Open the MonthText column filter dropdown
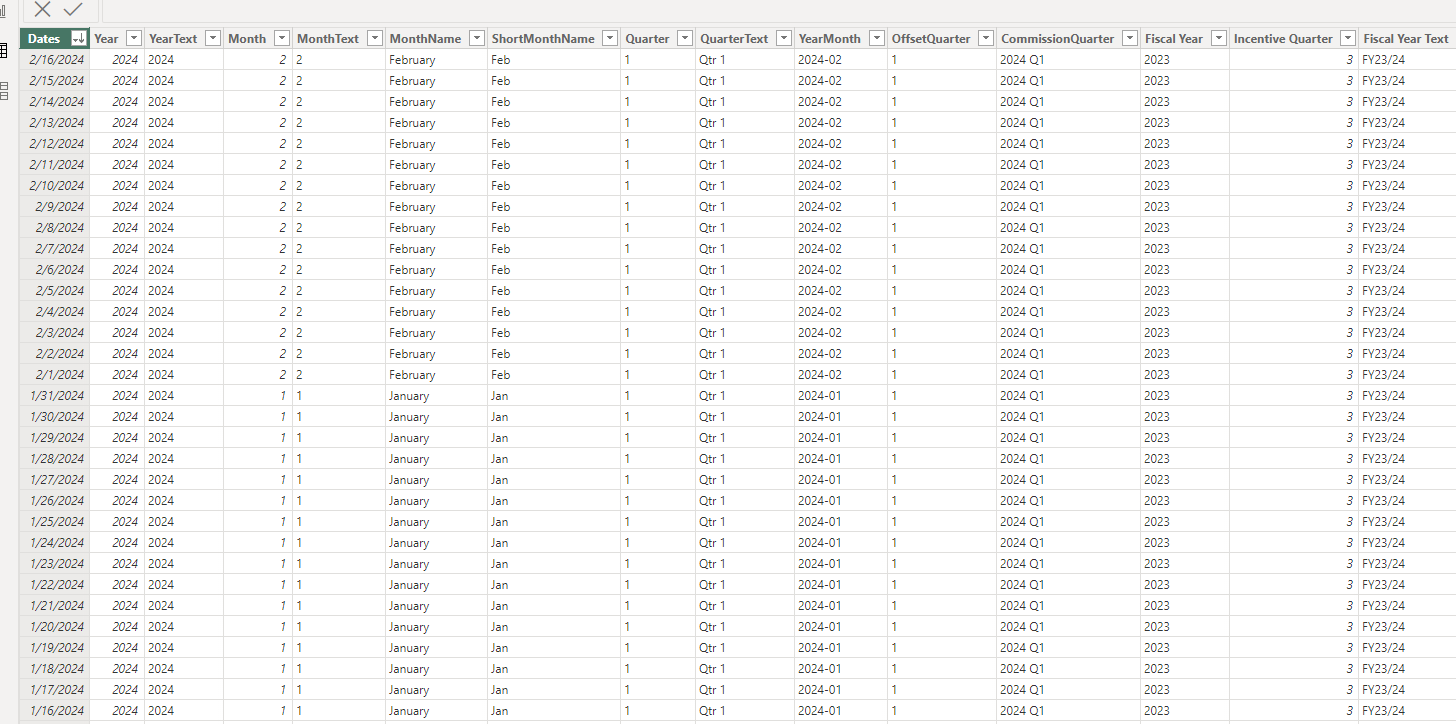This screenshot has height=724, width=1456. coord(374,38)
